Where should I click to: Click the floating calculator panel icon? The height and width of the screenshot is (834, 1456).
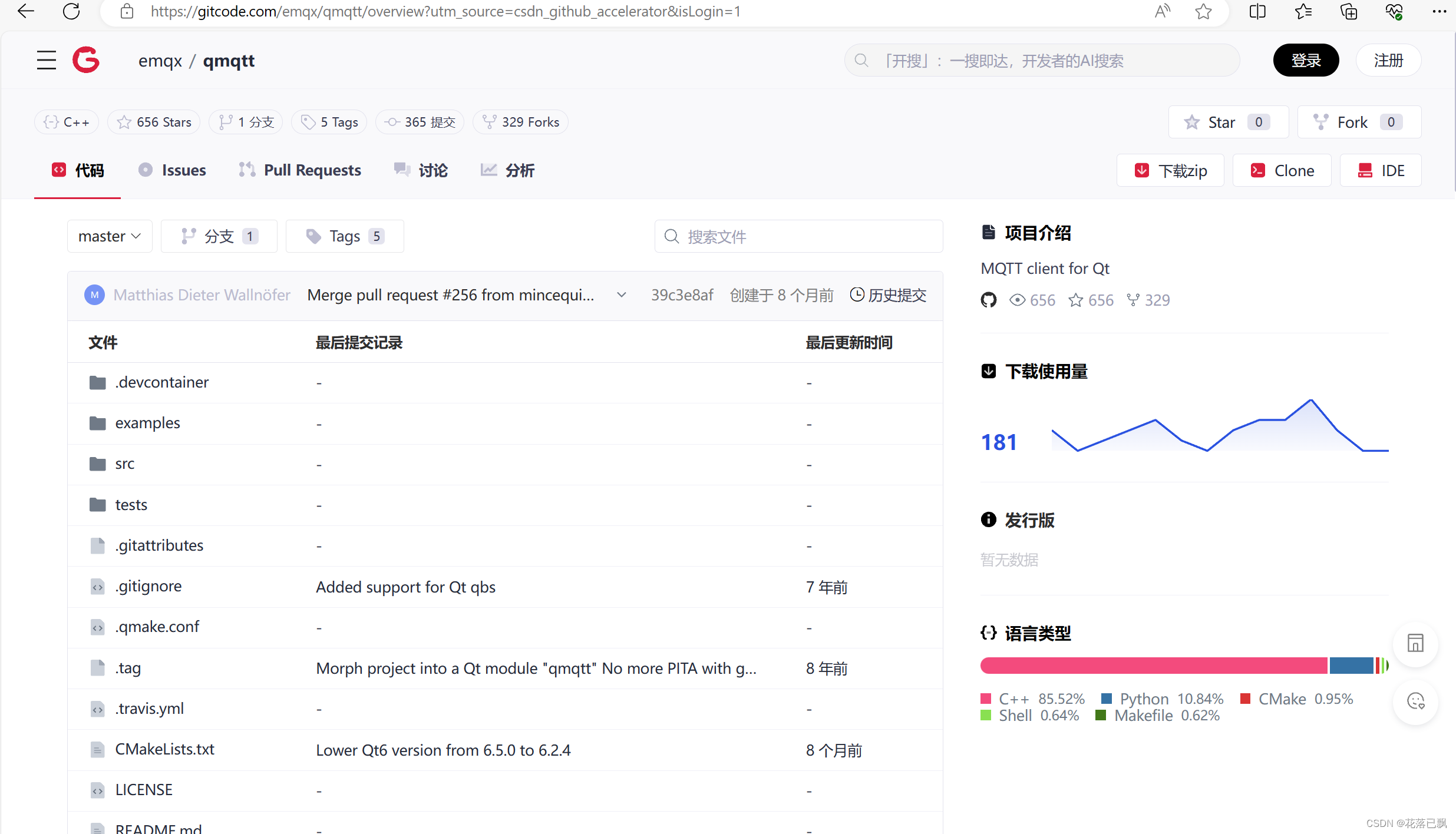(1415, 643)
